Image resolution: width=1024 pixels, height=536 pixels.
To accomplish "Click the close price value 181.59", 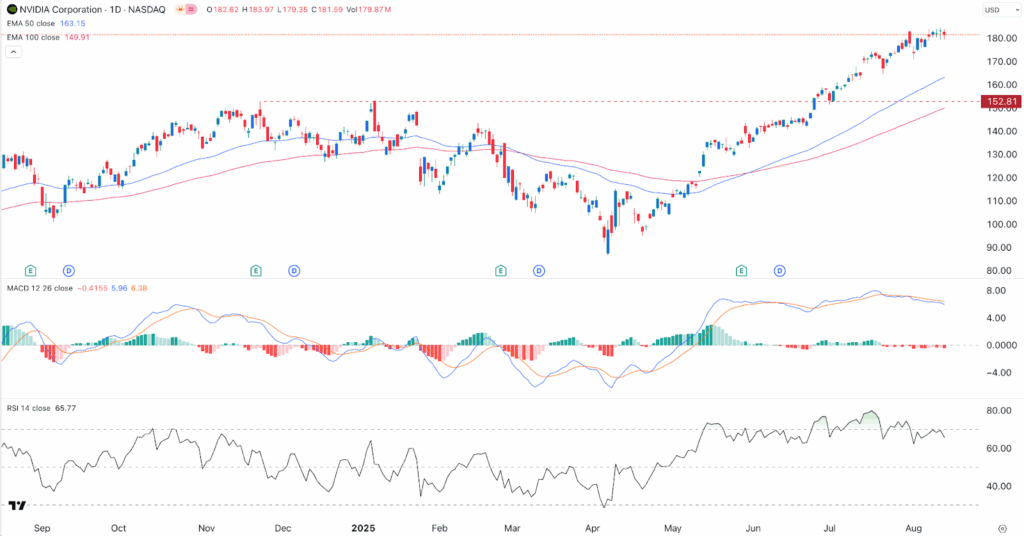I will tap(329, 10).
